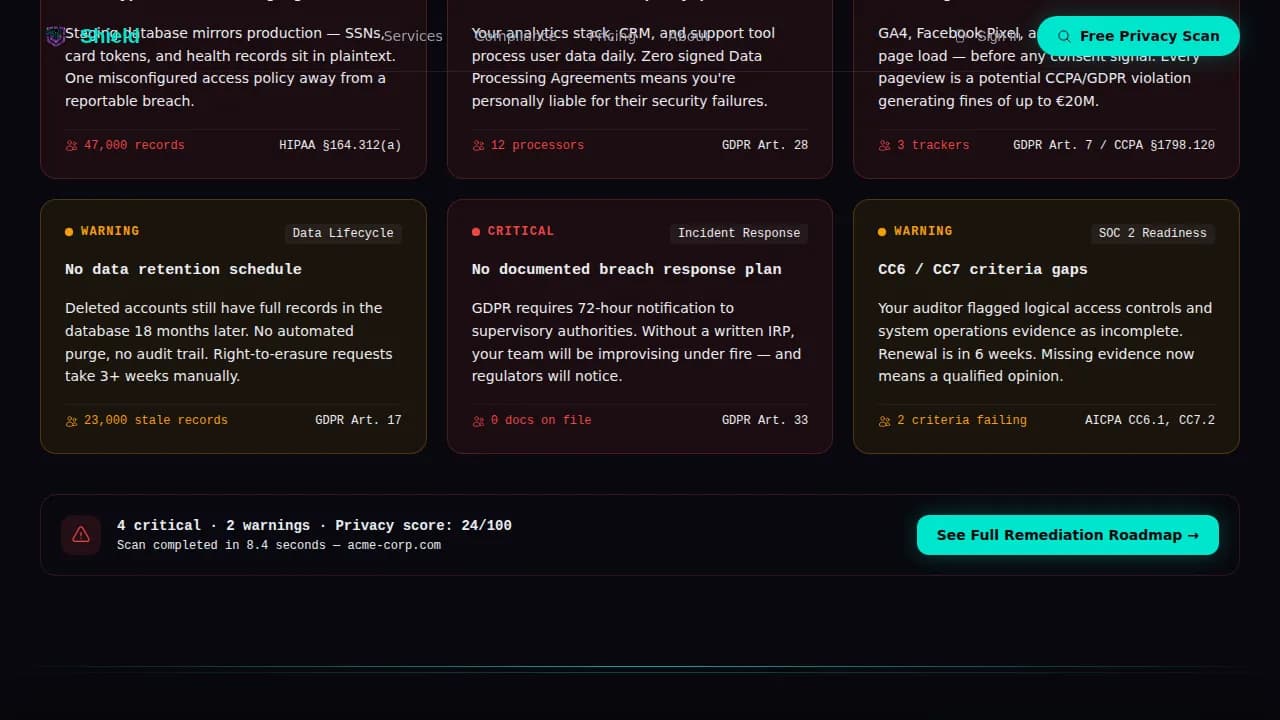This screenshot has height=720, width=1280.
Task: Click the 23,000 stale records count
Action: (156, 420)
